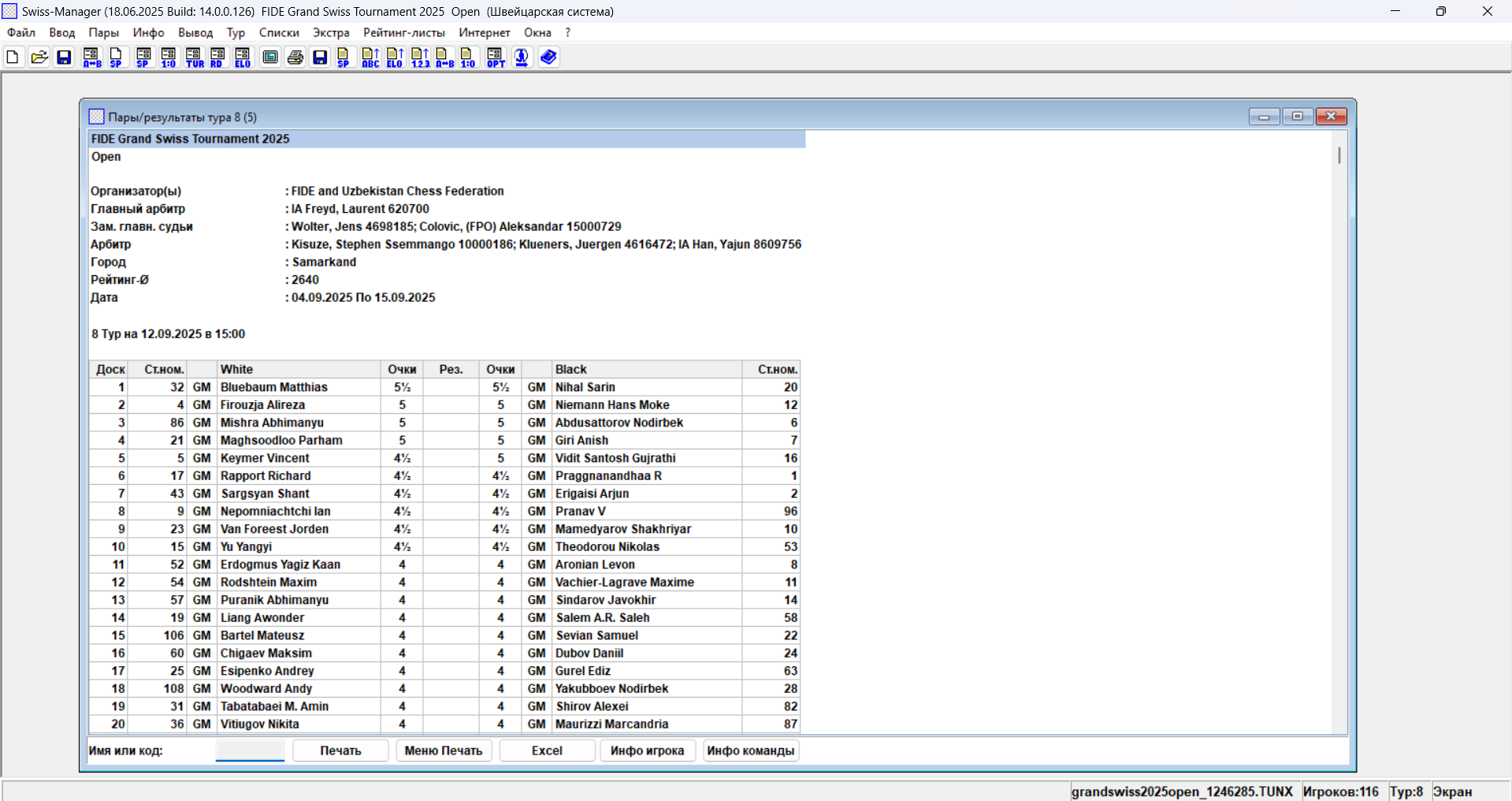This screenshot has width=1512, height=801.
Task: Open the Интернет menu
Action: tap(485, 32)
